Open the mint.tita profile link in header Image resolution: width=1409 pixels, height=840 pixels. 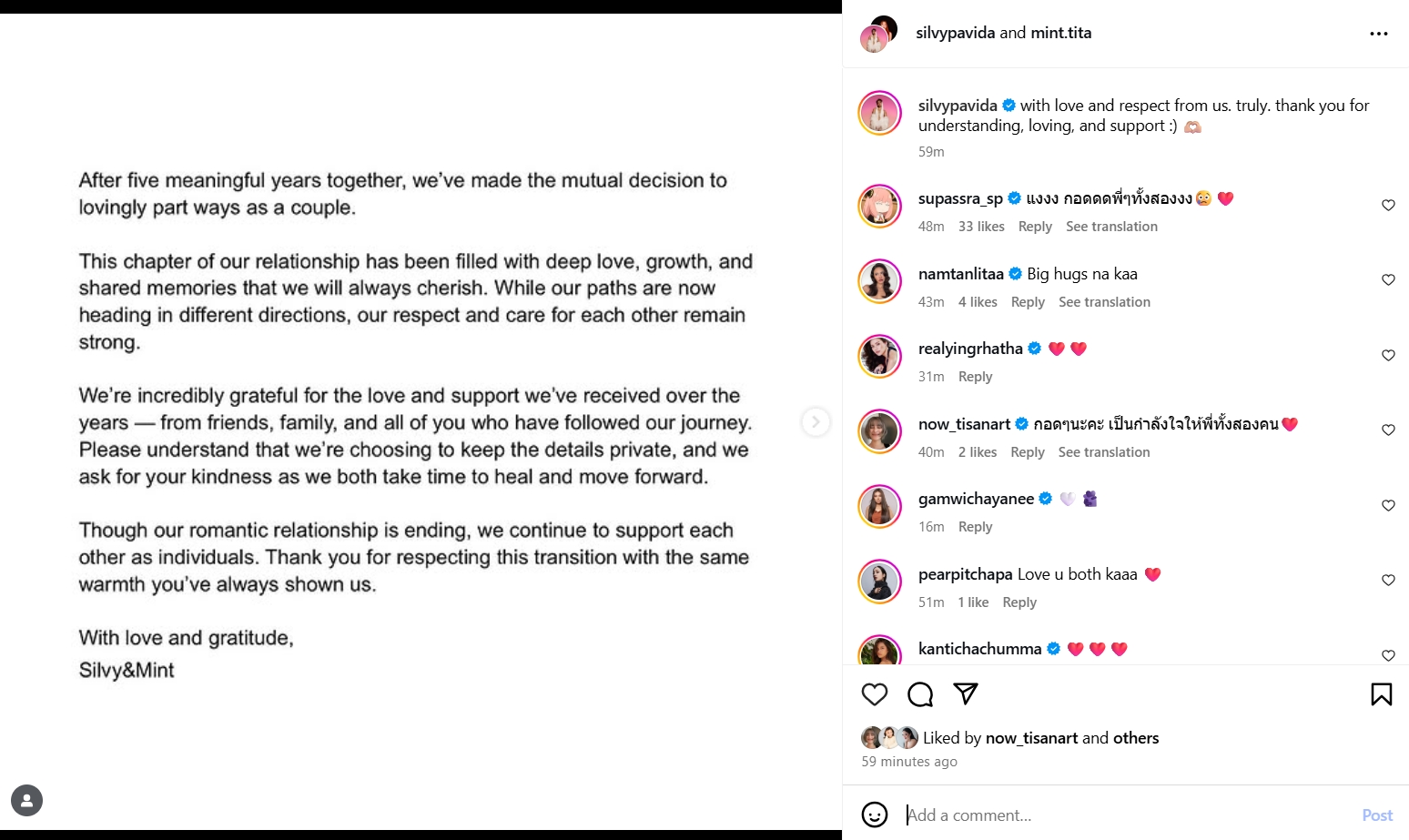(1060, 33)
